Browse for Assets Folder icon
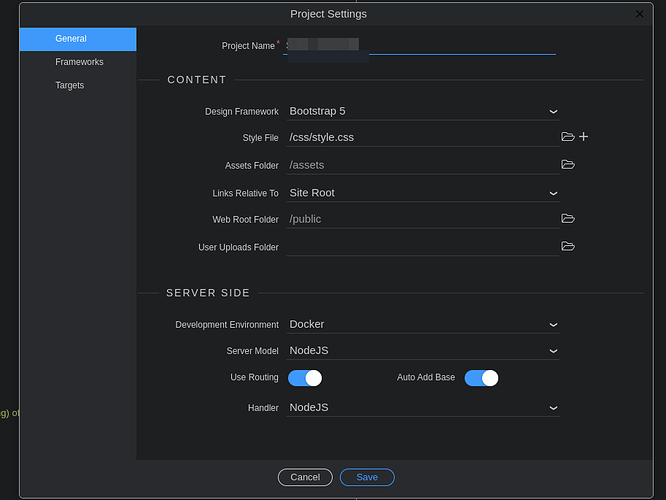 coord(567,164)
